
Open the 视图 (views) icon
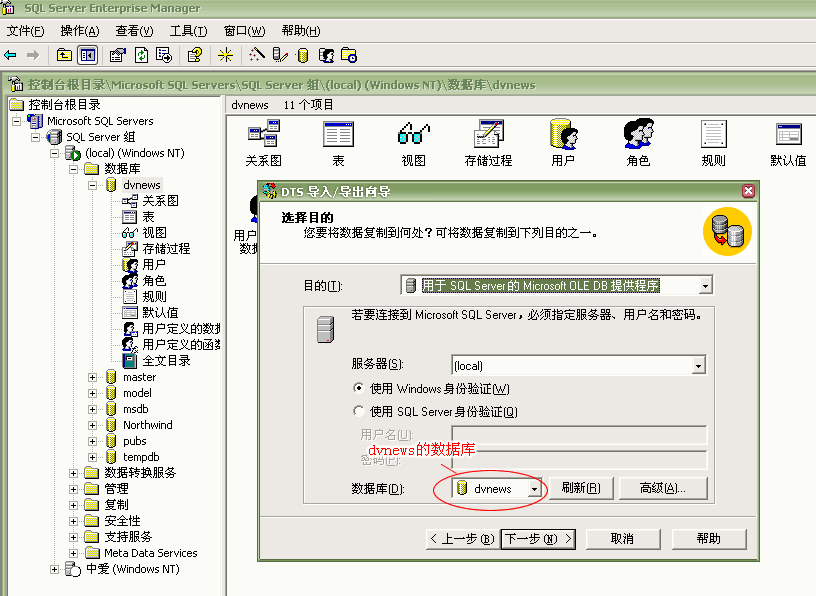point(412,137)
